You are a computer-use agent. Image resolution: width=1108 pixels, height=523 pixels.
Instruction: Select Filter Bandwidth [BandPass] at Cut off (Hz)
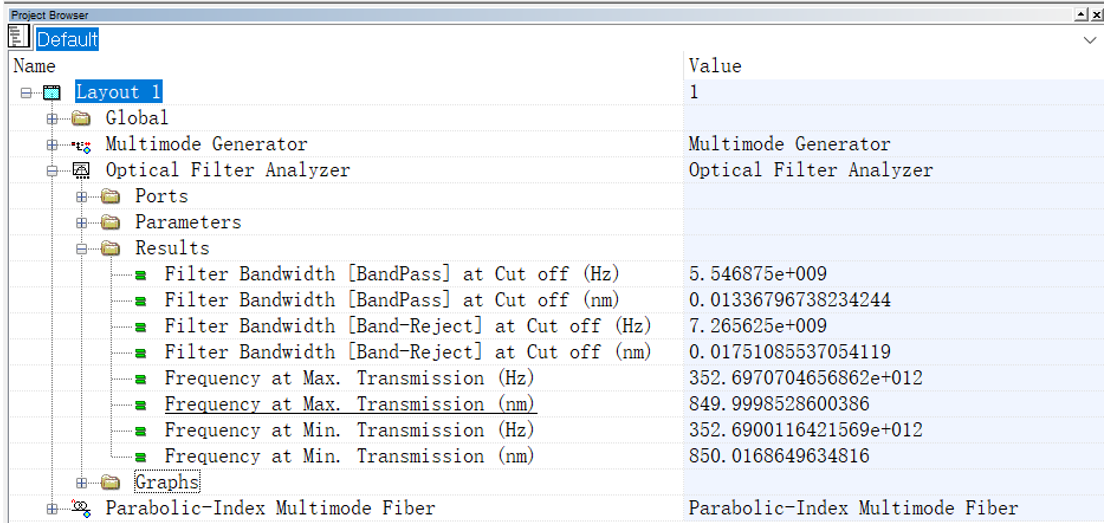[x=392, y=274]
